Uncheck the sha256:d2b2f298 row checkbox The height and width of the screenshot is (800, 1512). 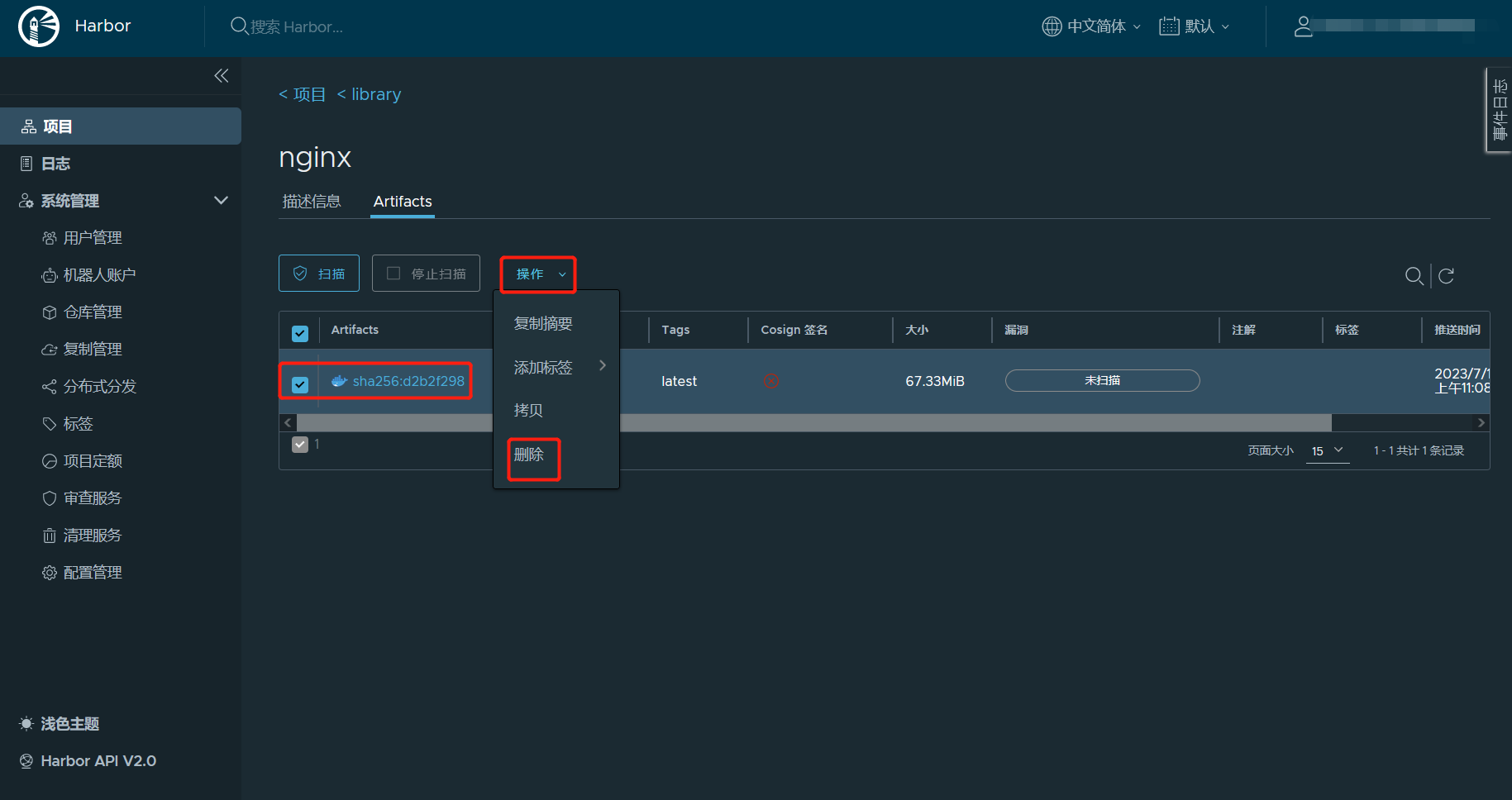(x=300, y=384)
